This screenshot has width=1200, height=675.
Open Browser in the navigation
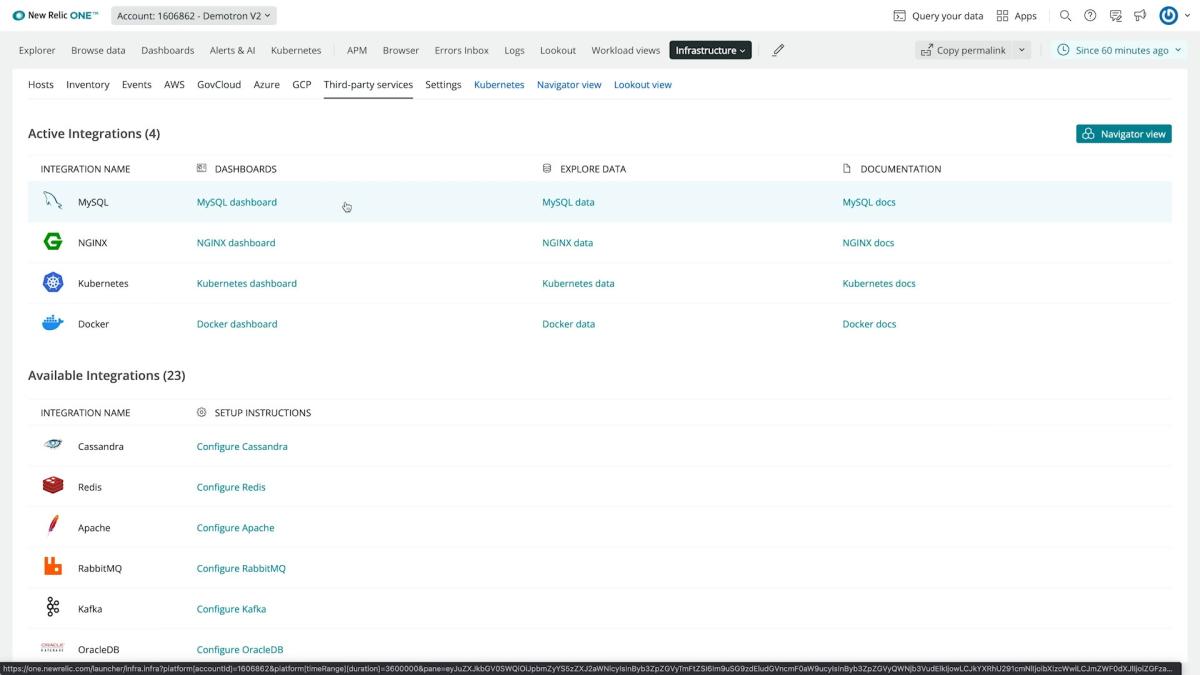(401, 50)
